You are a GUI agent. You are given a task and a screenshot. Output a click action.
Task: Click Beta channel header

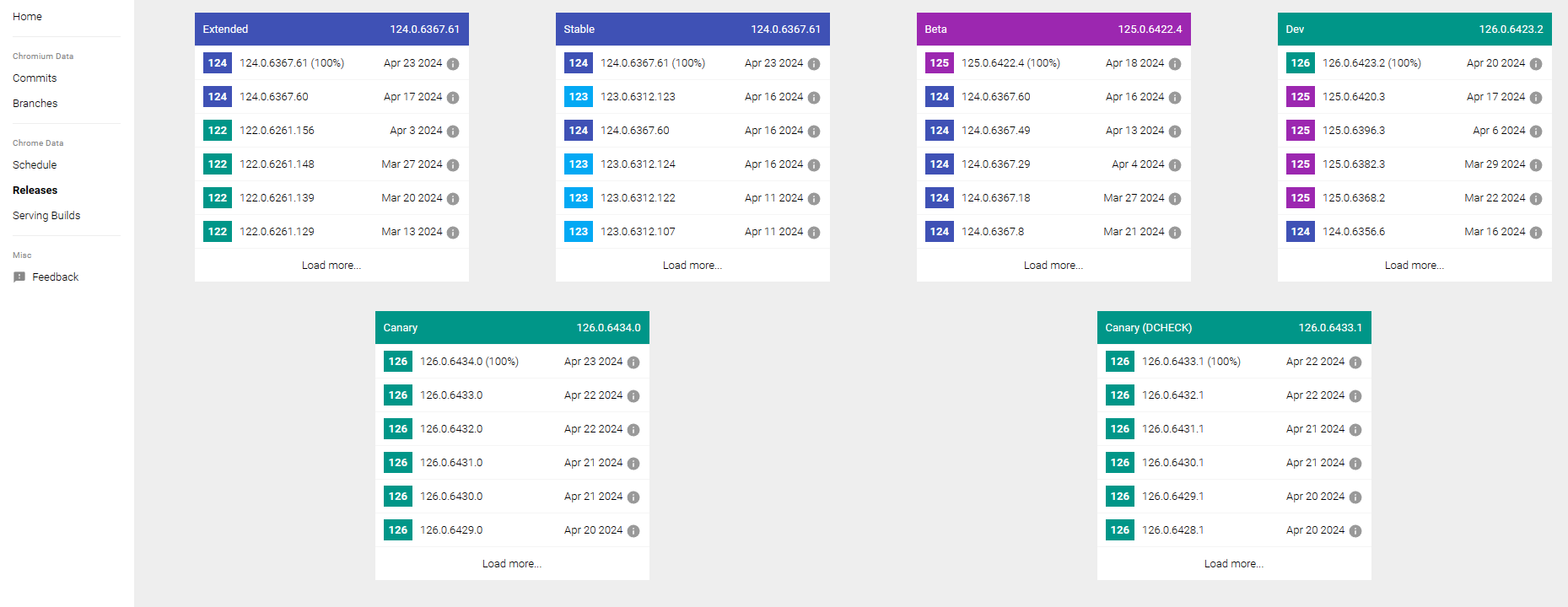[x=1053, y=30]
